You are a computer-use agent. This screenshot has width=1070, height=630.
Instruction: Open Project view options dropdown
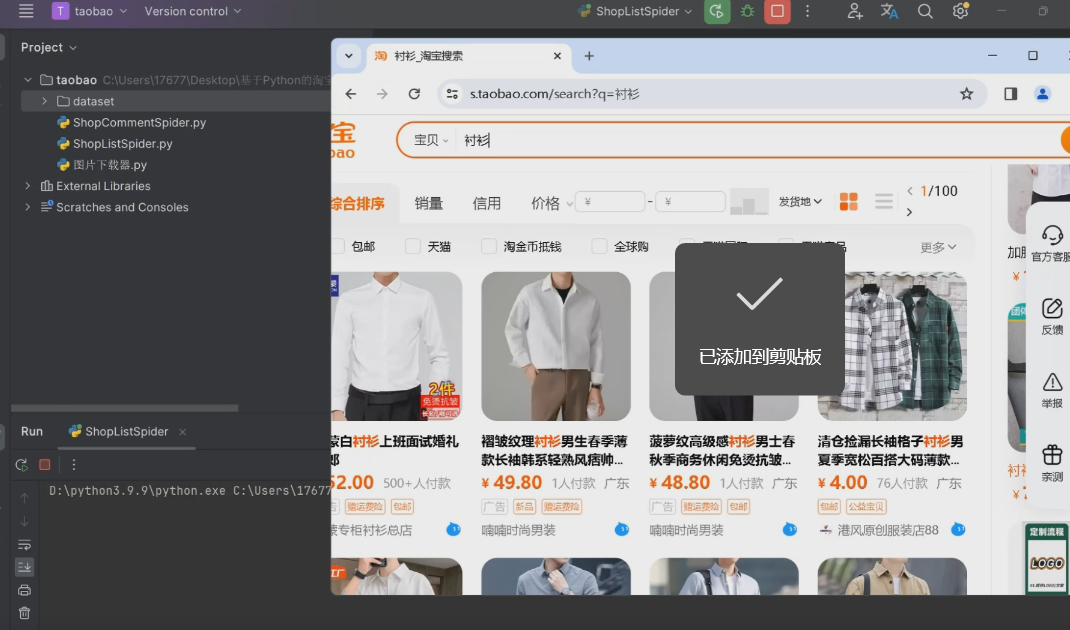coord(48,47)
